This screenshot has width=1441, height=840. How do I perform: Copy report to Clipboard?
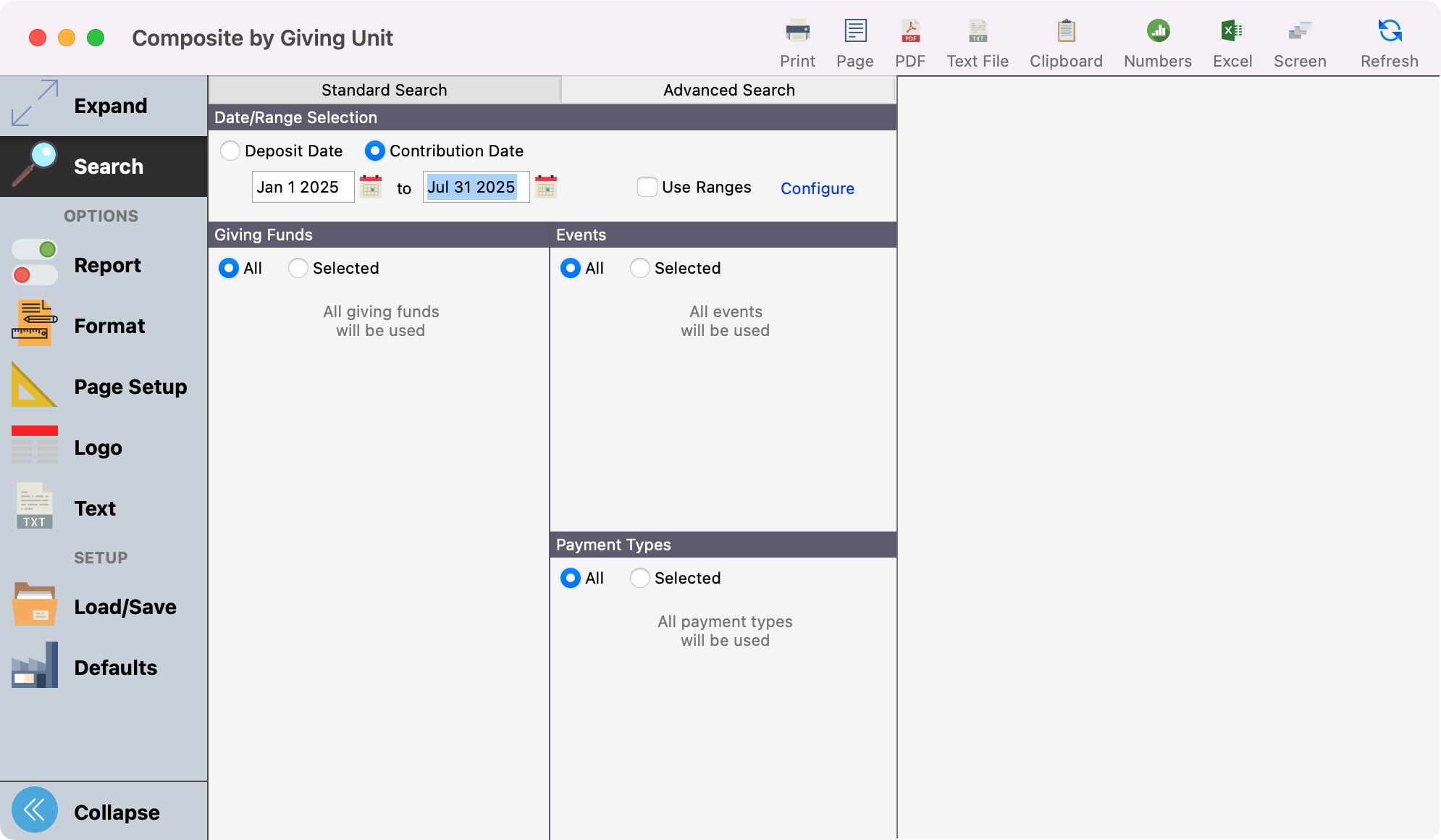pyautogui.click(x=1065, y=40)
